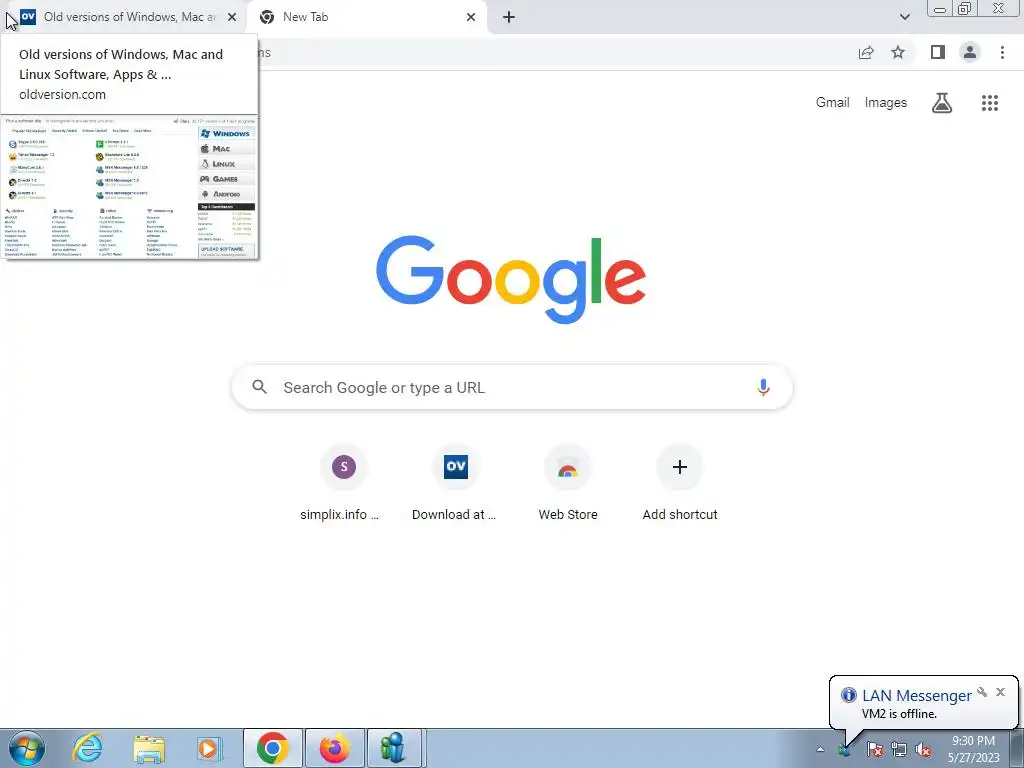Click the wrench icon in LAN Messenger balloon
1024x768 pixels.
pos(982,692)
